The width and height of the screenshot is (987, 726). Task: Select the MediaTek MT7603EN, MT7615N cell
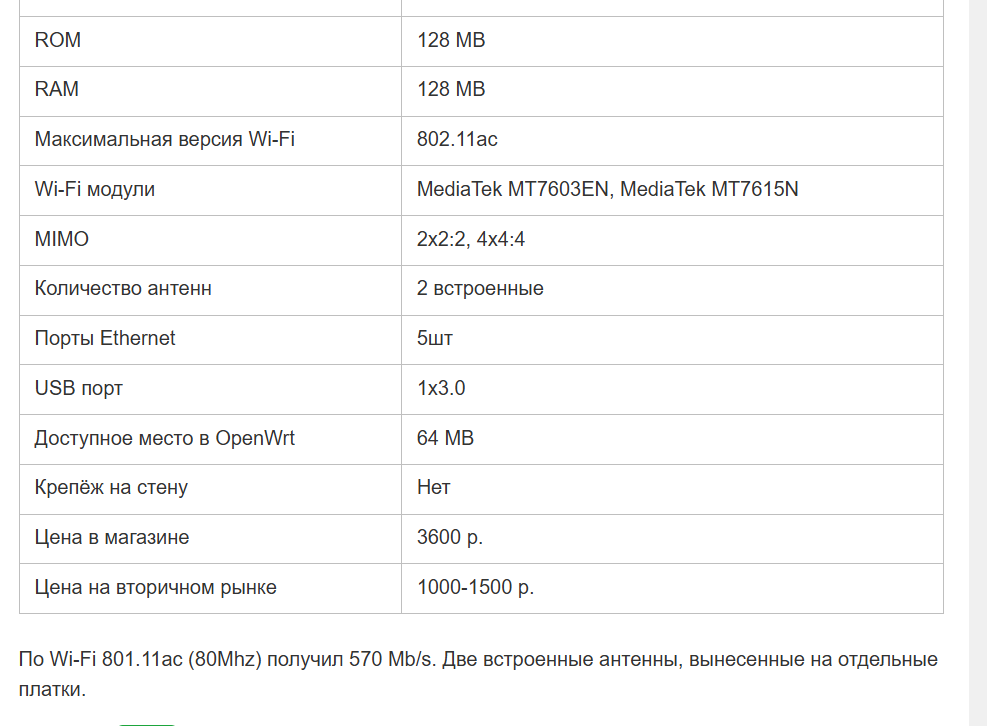(607, 189)
